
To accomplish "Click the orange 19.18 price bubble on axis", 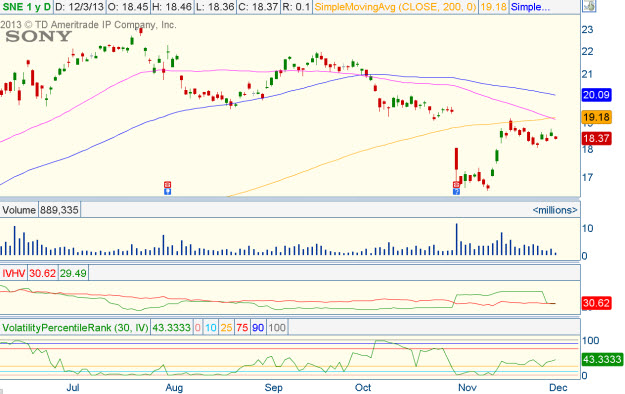I will (x=596, y=117).
